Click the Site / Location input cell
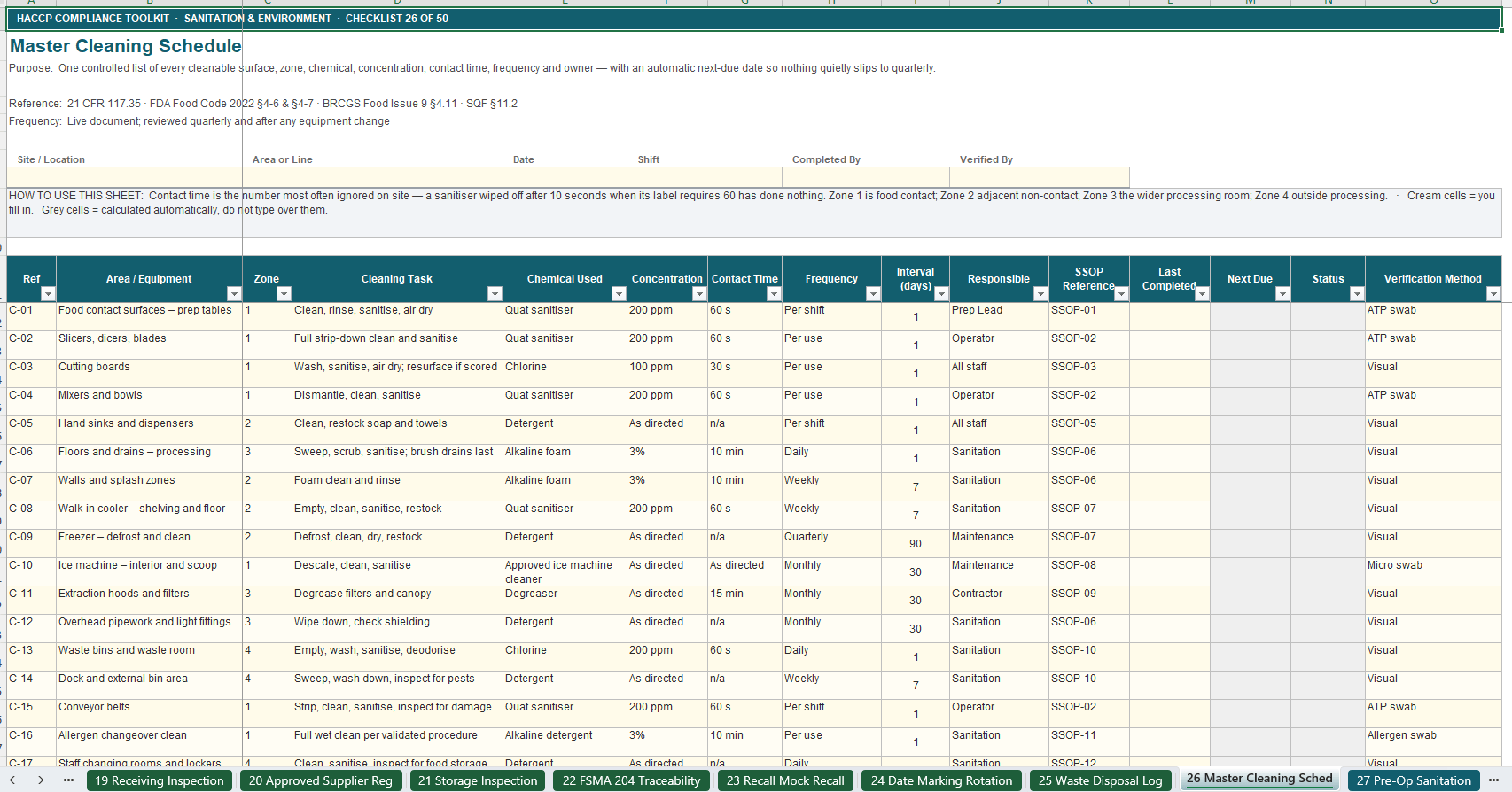1512x792 pixels. point(125,176)
